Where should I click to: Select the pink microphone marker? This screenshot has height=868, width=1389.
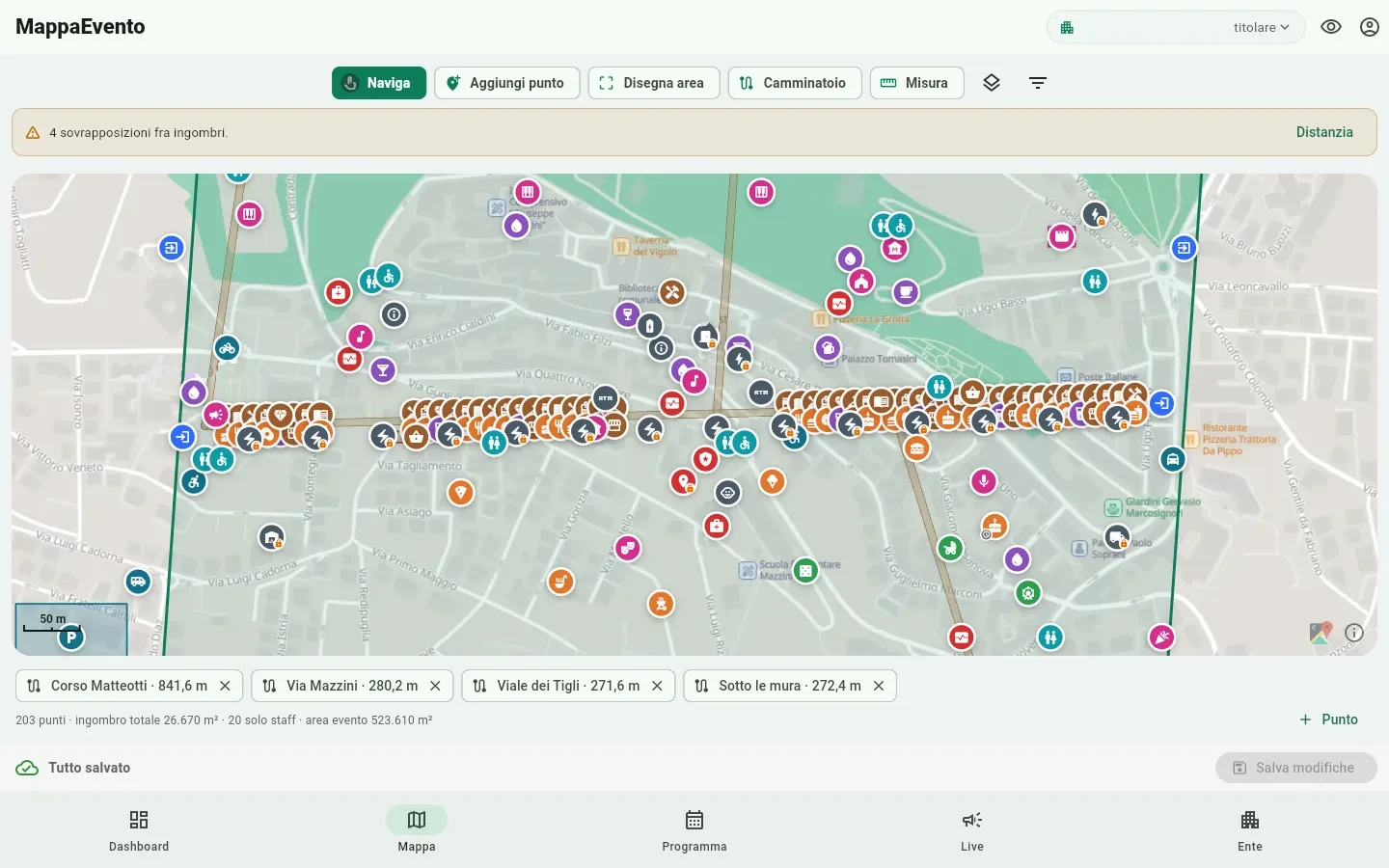pyautogui.click(x=983, y=481)
